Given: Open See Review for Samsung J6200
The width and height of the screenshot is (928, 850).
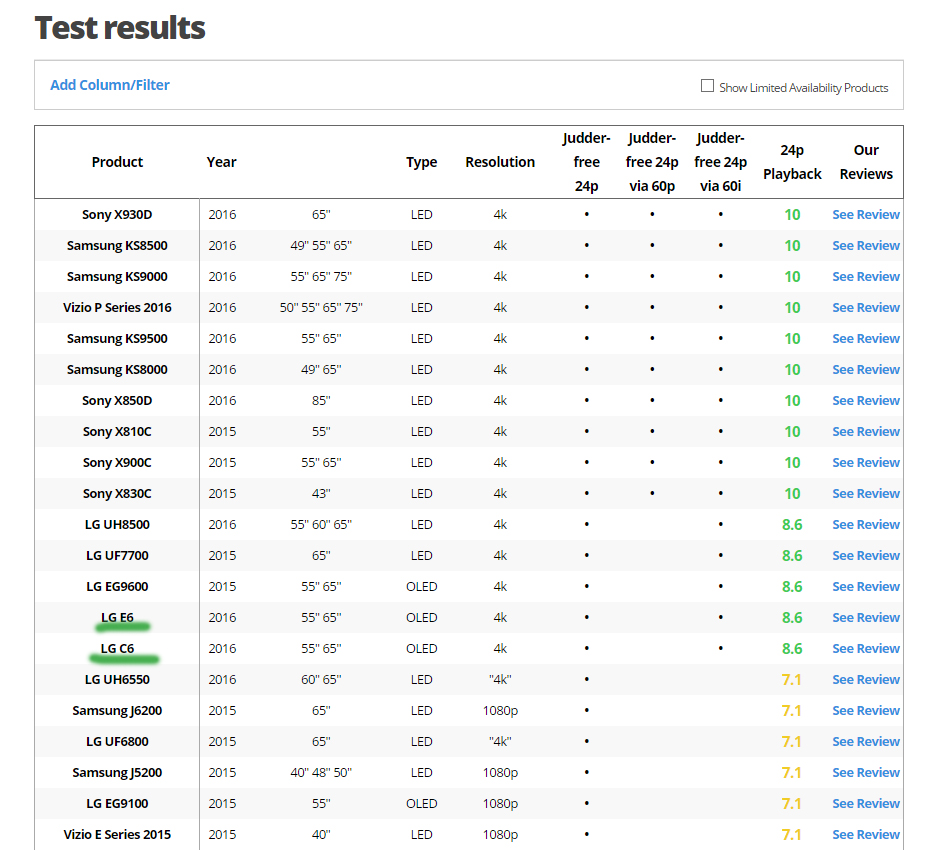Looking at the screenshot, I should click(866, 711).
